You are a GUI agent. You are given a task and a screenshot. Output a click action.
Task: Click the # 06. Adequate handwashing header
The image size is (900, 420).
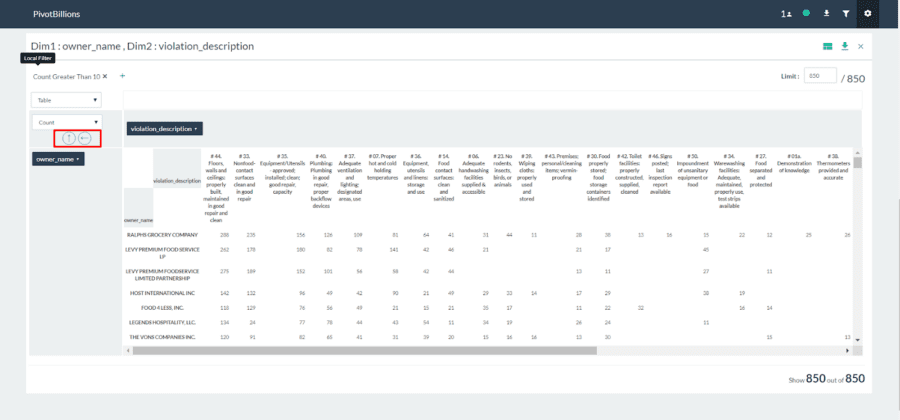click(x=474, y=174)
